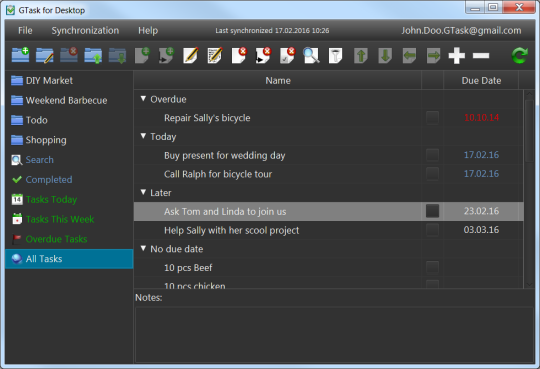Click the edit task pencil icon
This screenshot has width=540, height=369.
point(190,55)
